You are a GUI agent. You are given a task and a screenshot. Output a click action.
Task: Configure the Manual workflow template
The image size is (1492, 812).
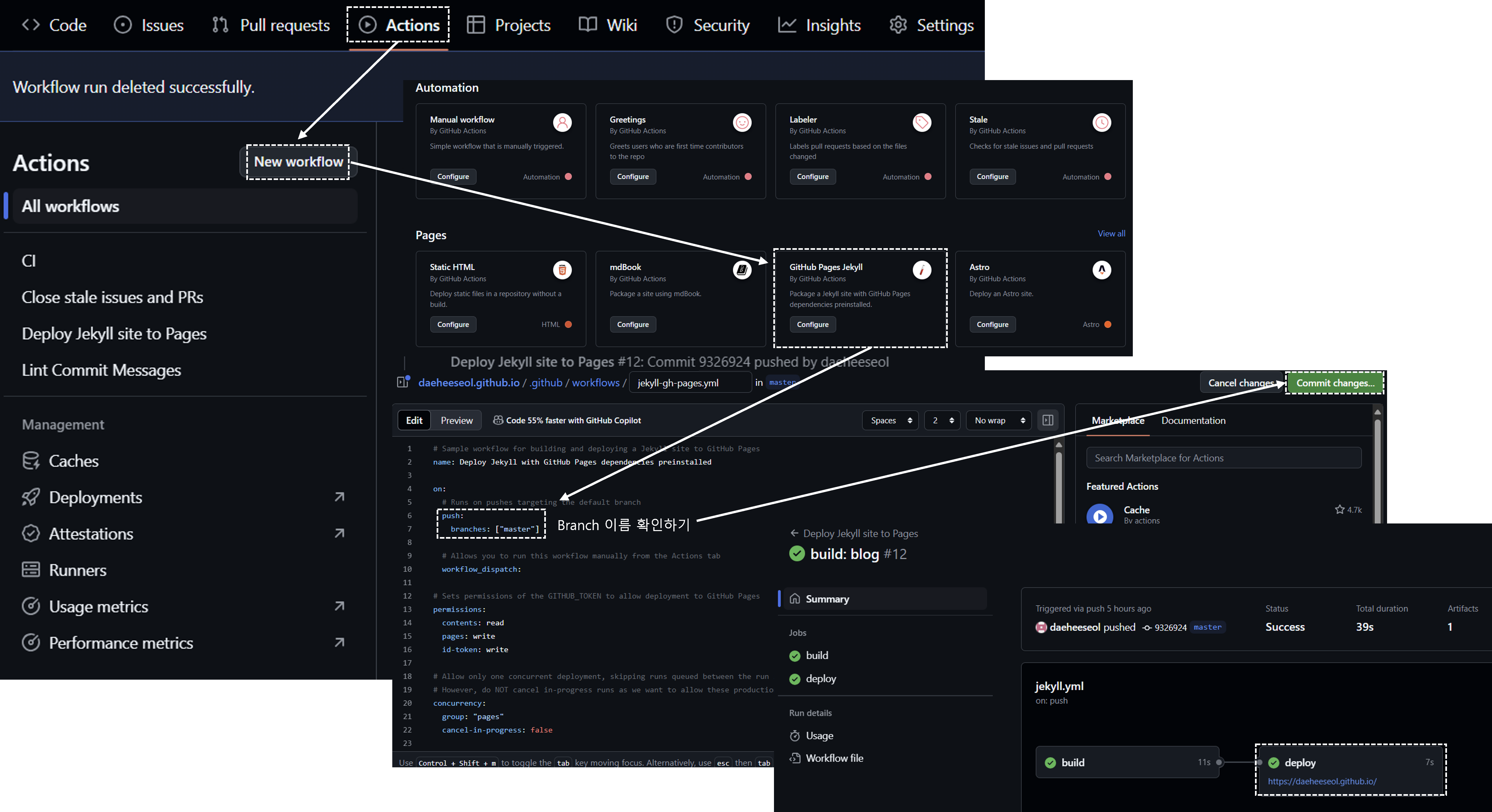(x=453, y=176)
